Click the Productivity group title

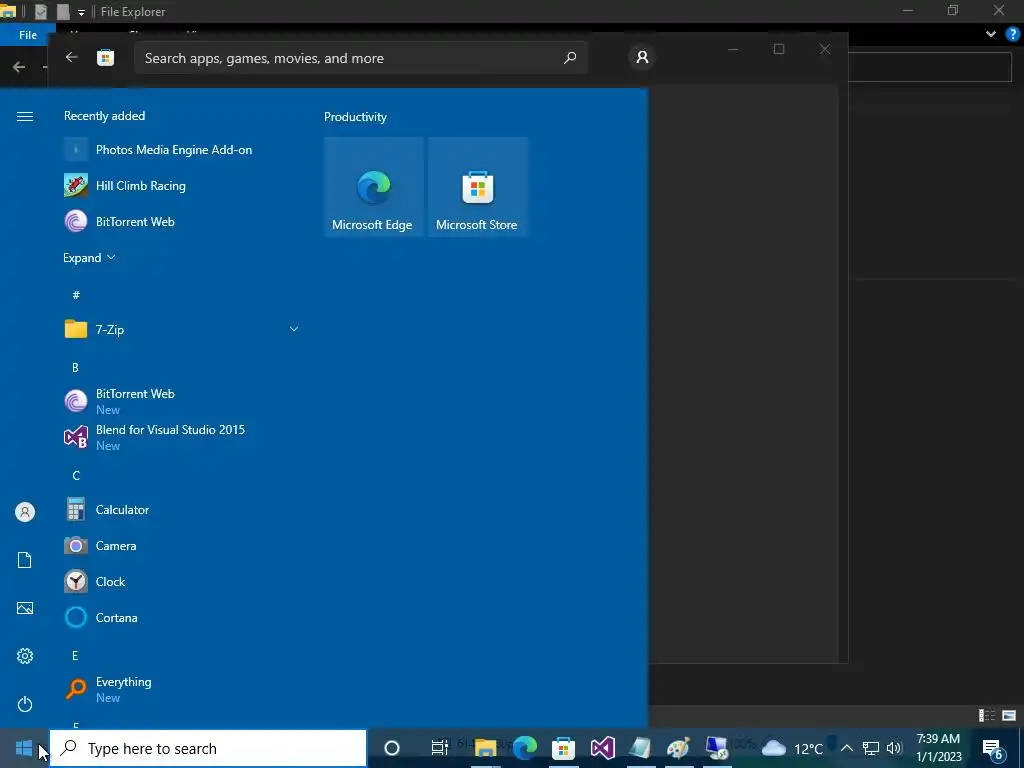pyautogui.click(x=355, y=117)
